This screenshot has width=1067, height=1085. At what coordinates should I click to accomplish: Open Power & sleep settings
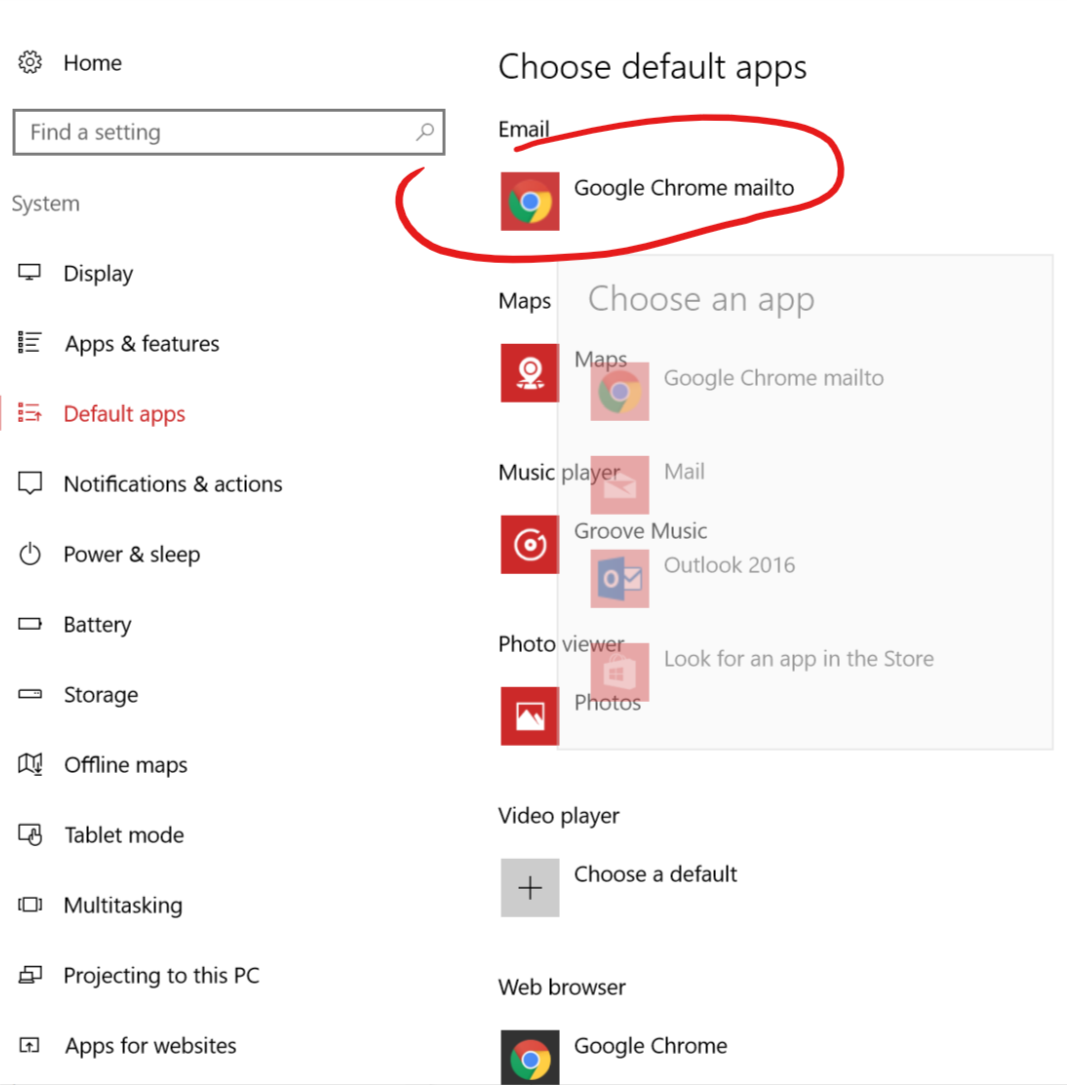pyautogui.click(x=131, y=554)
